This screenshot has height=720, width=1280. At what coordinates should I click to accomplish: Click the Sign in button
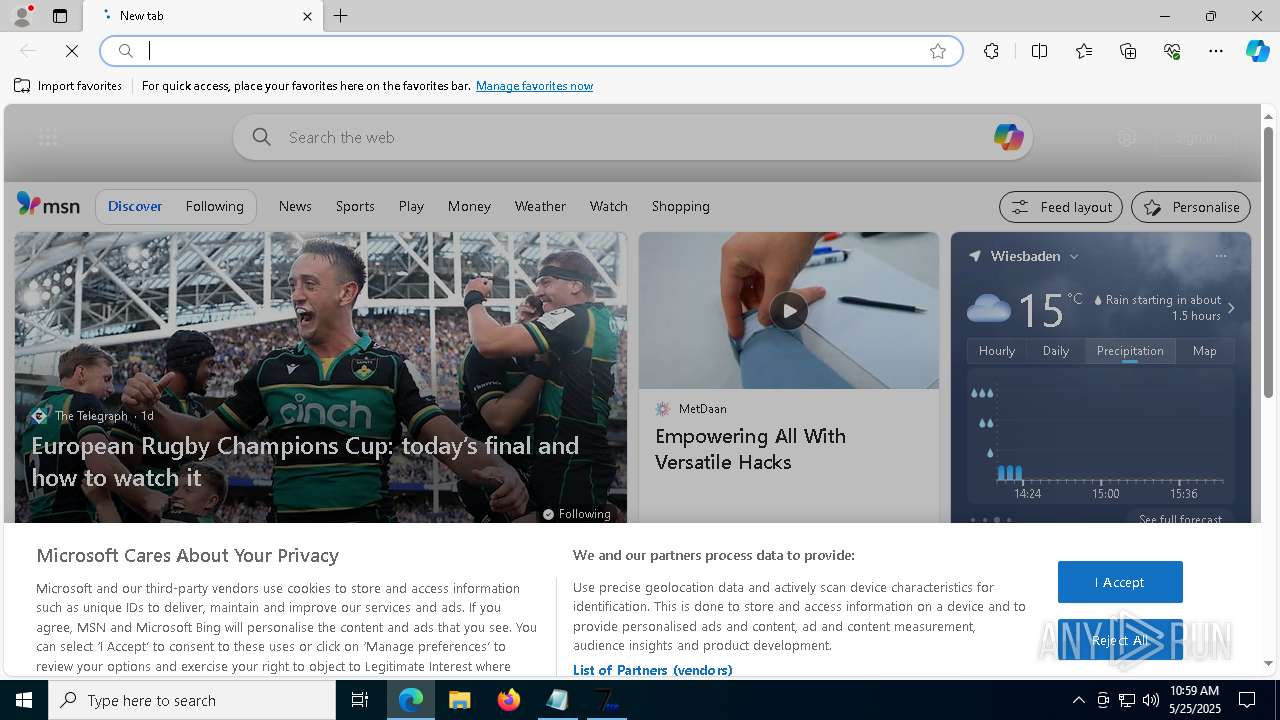pyautogui.click(x=1196, y=138)
